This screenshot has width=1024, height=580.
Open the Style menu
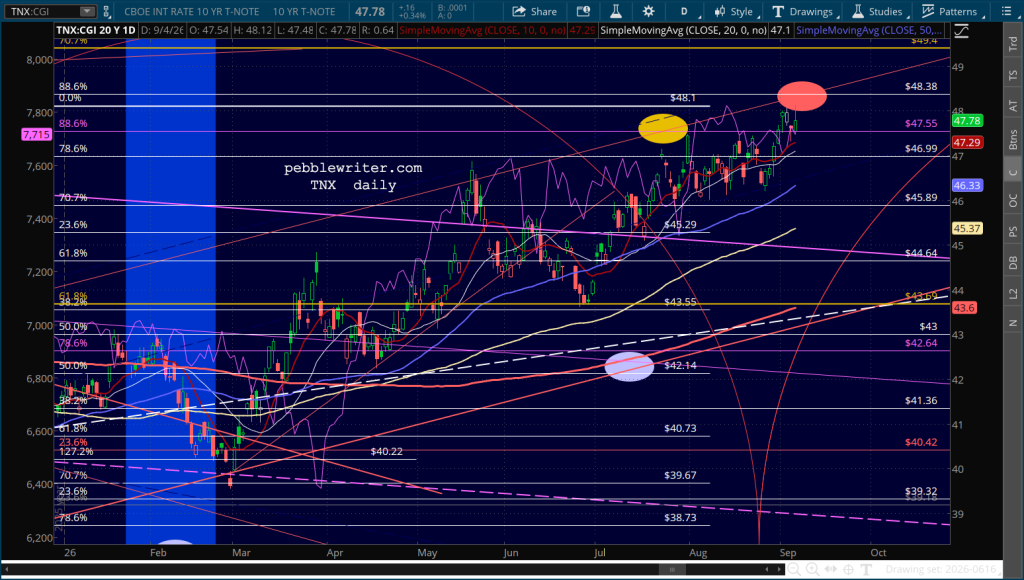[733, 11]
